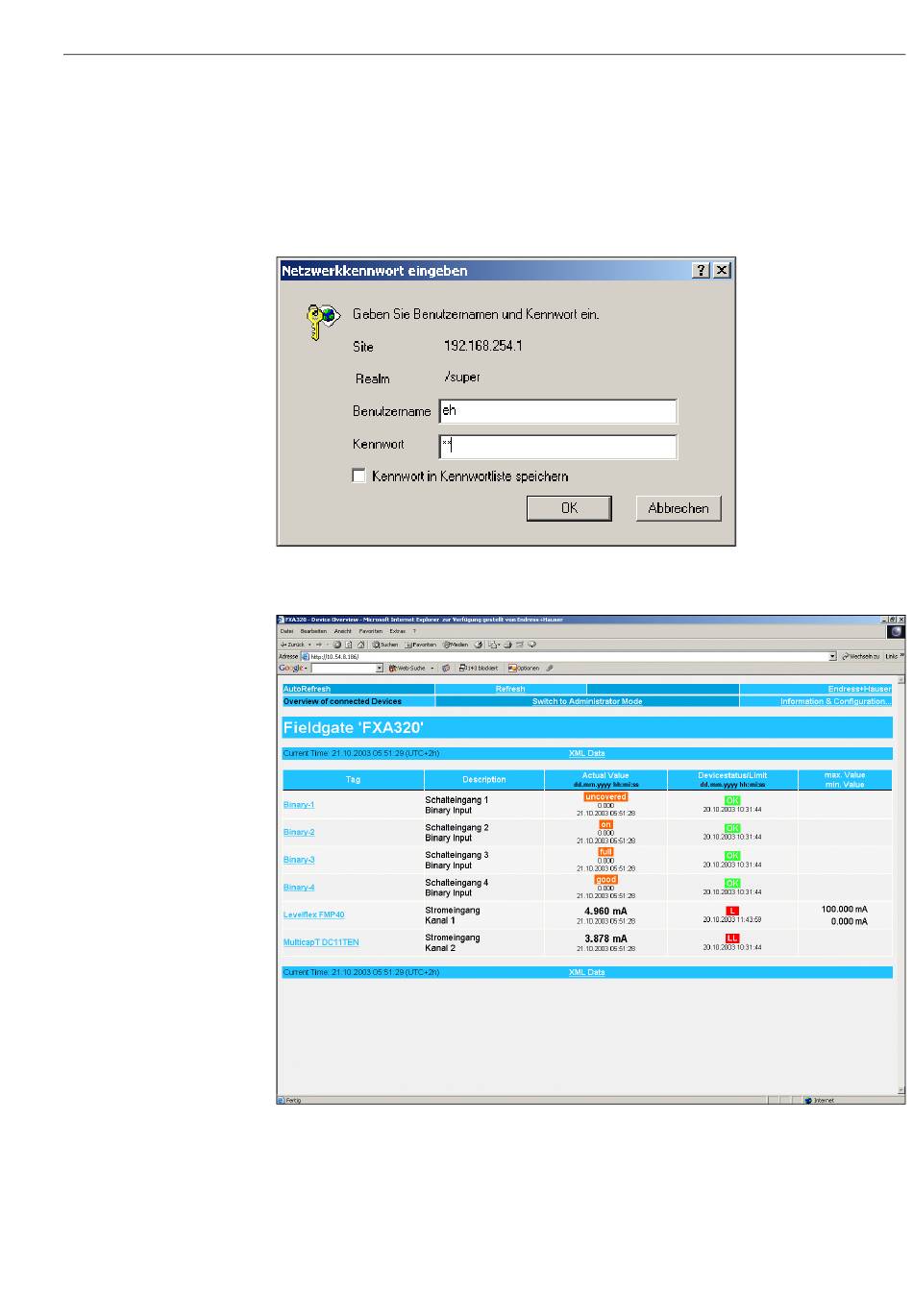This screenshot has width=913, height=1316.
Task: Click the help question mark in the password dialog
Action: pos(703,271)
